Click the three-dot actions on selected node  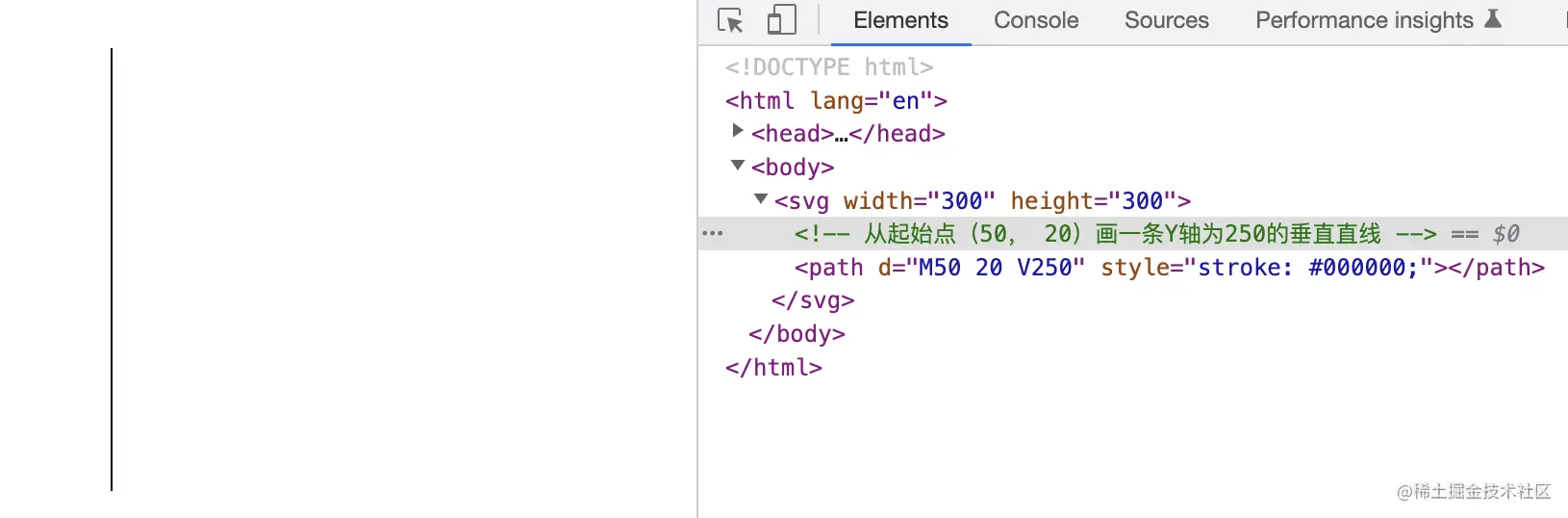712,234
